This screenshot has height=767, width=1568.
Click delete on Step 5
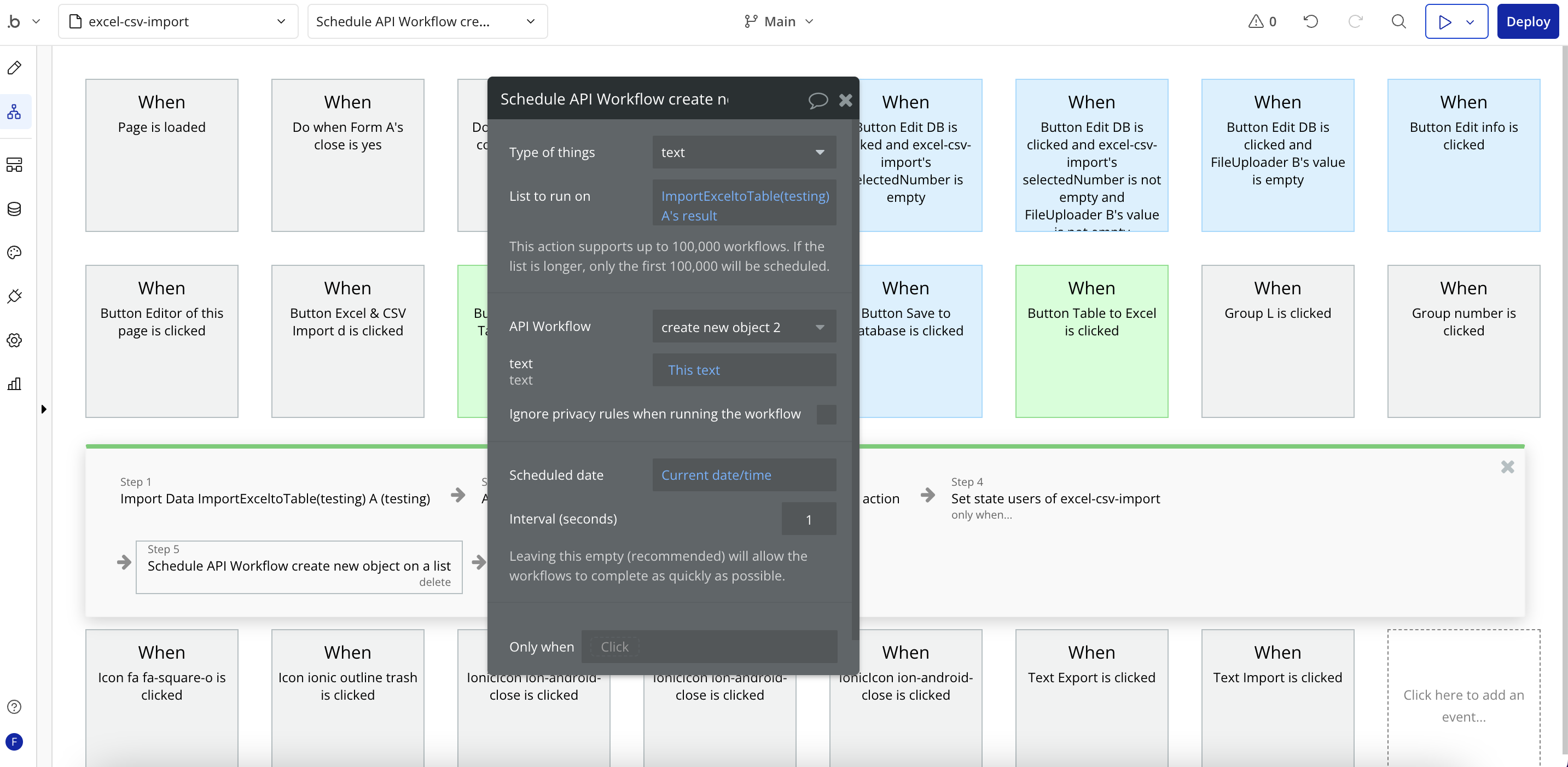[x=434, y=582]
